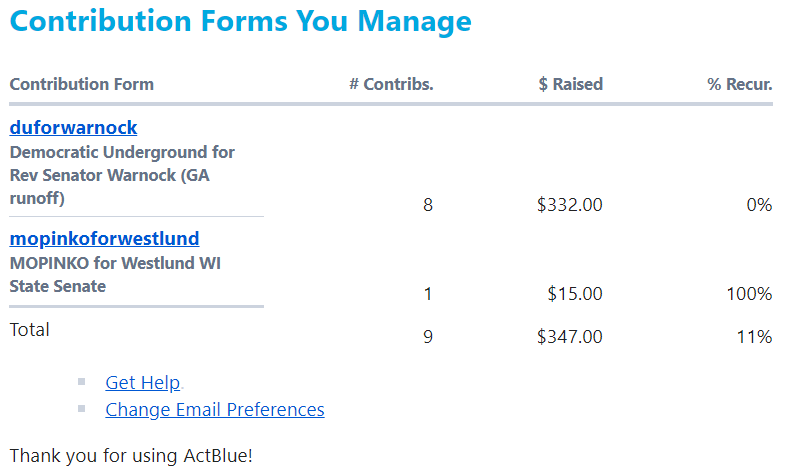The image size is (787, 472).
Task: Click the Democratic Underground for Rev Senator Warnock description
Action: [122, 175]
